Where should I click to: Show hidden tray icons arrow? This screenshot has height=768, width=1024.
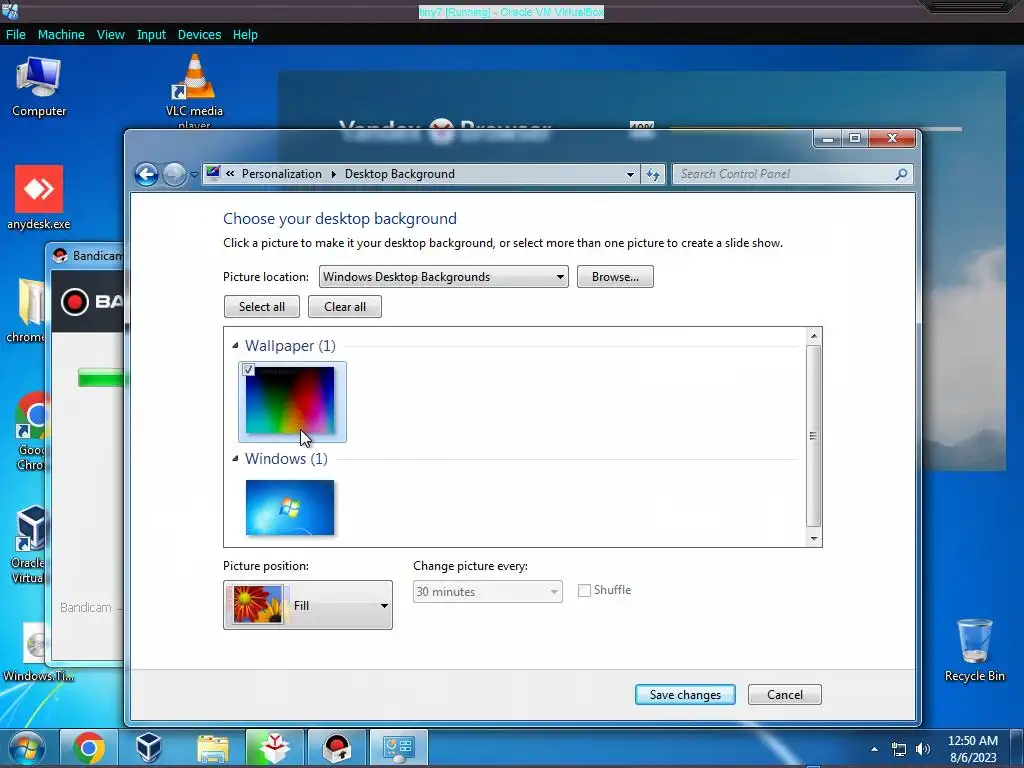click(874, 749)
